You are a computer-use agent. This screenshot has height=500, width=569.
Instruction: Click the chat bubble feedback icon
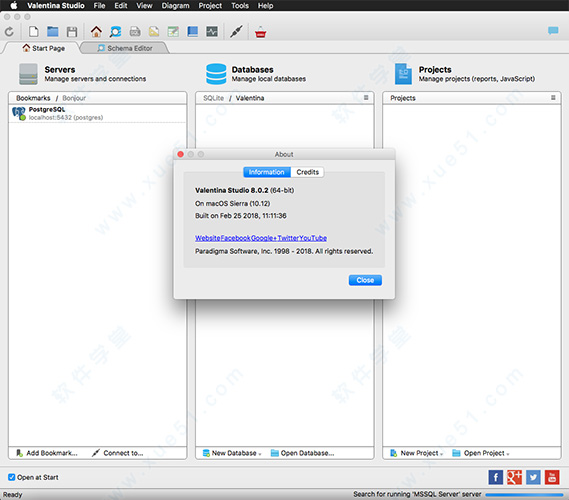pos(553,31)
